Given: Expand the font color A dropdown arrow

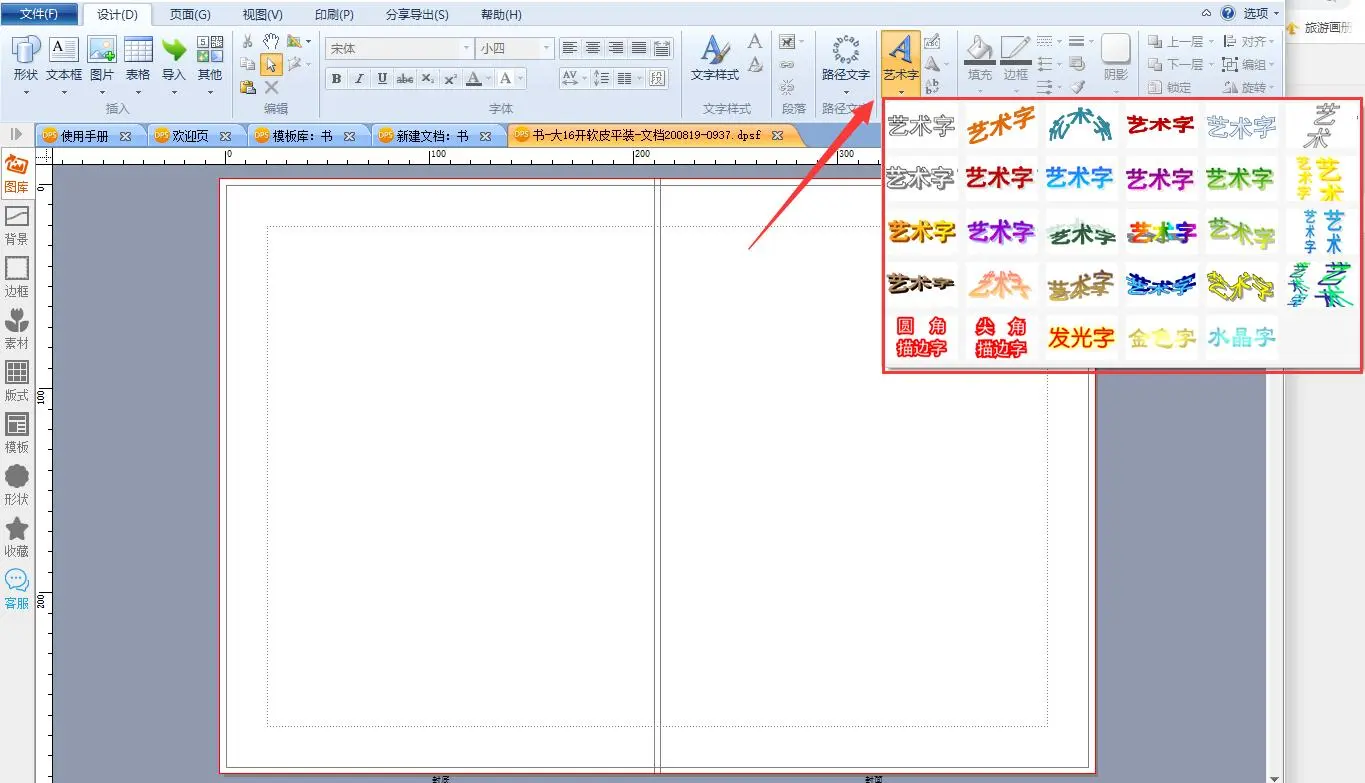Looking at the screenshot, I should (488, 79).
